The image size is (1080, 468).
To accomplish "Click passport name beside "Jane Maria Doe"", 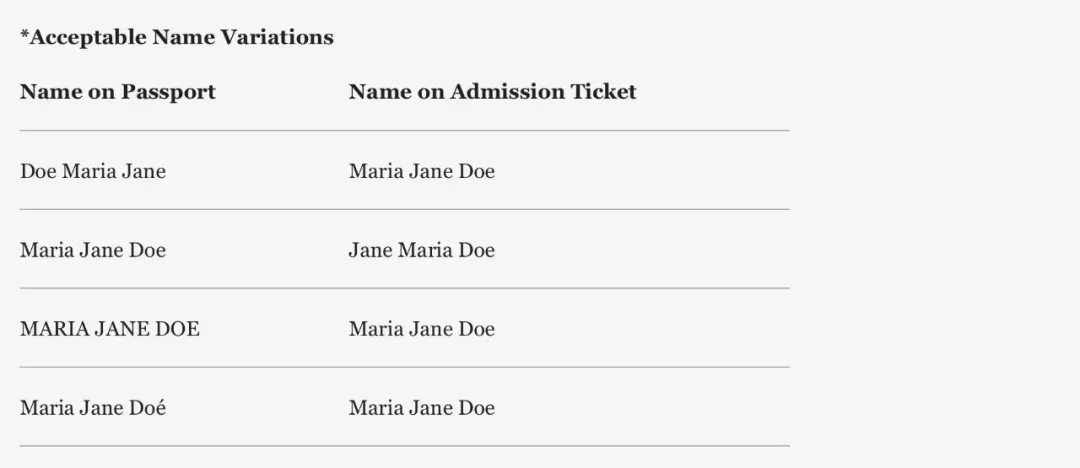I will [93, 250].
